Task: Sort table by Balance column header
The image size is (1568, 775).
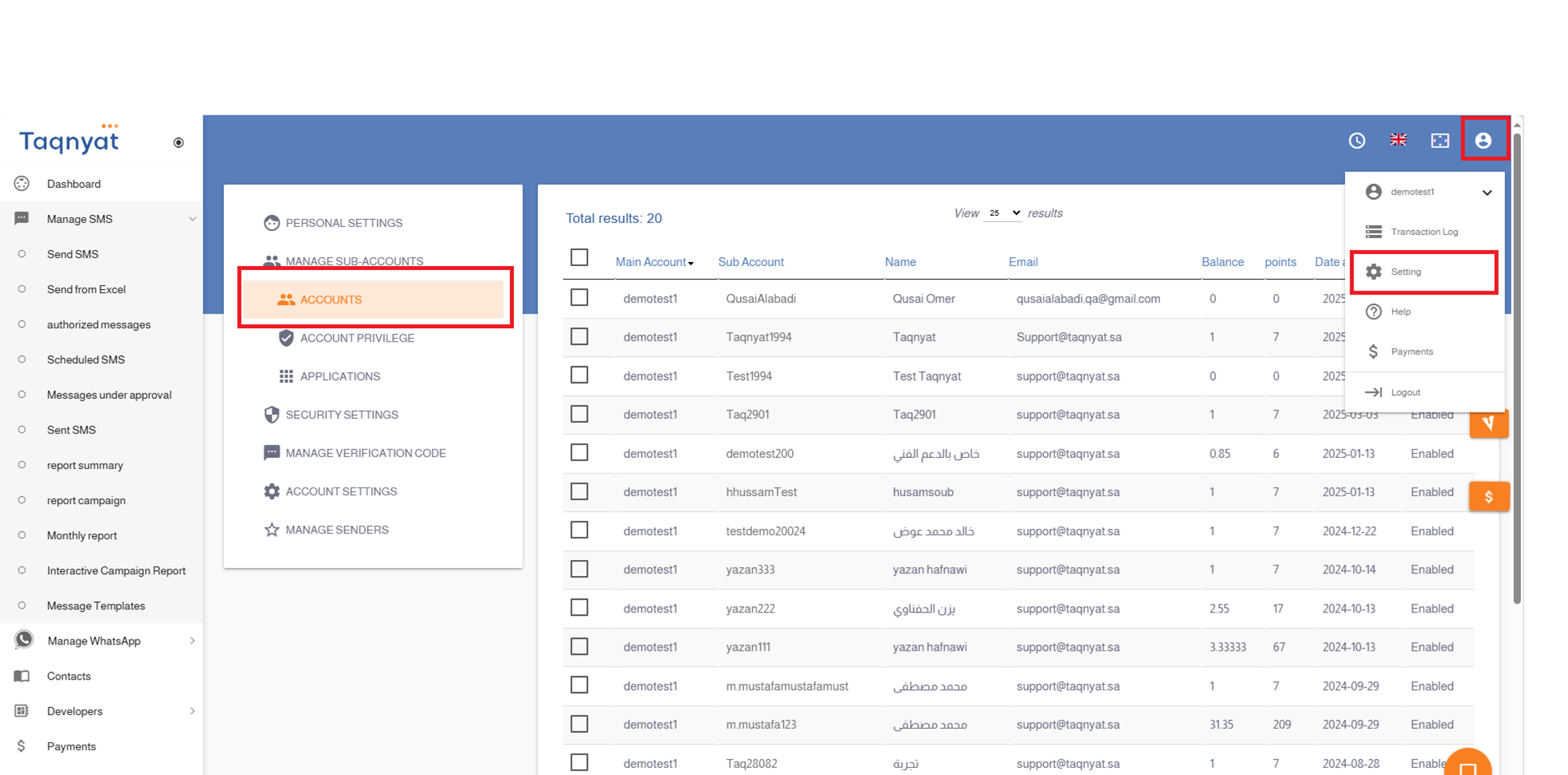Action: tap(1222, 262)
